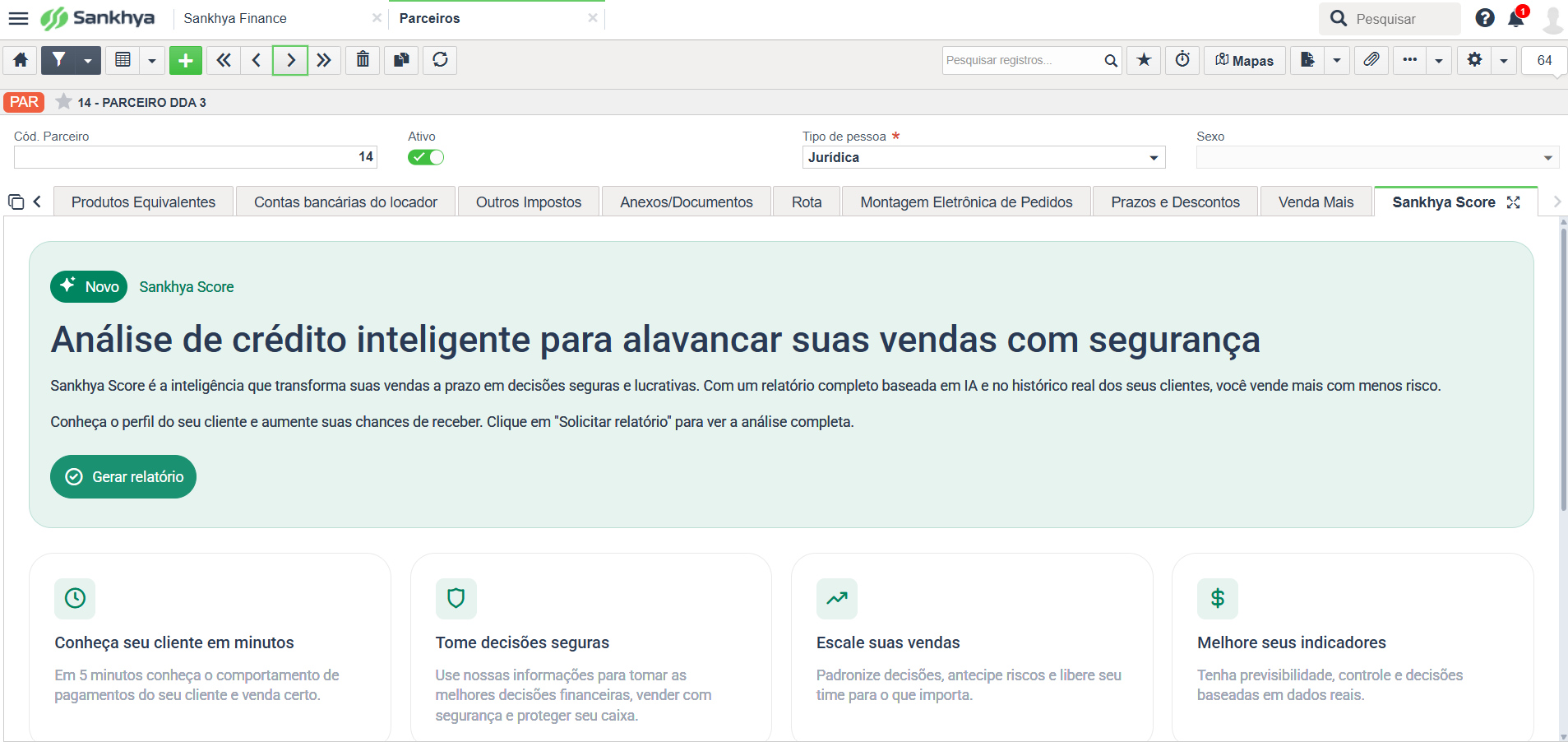The image size is (1568, 742).
Task: Open Montagem Eletrônica de Pedidos tab
Action: [x=966, y=202]
